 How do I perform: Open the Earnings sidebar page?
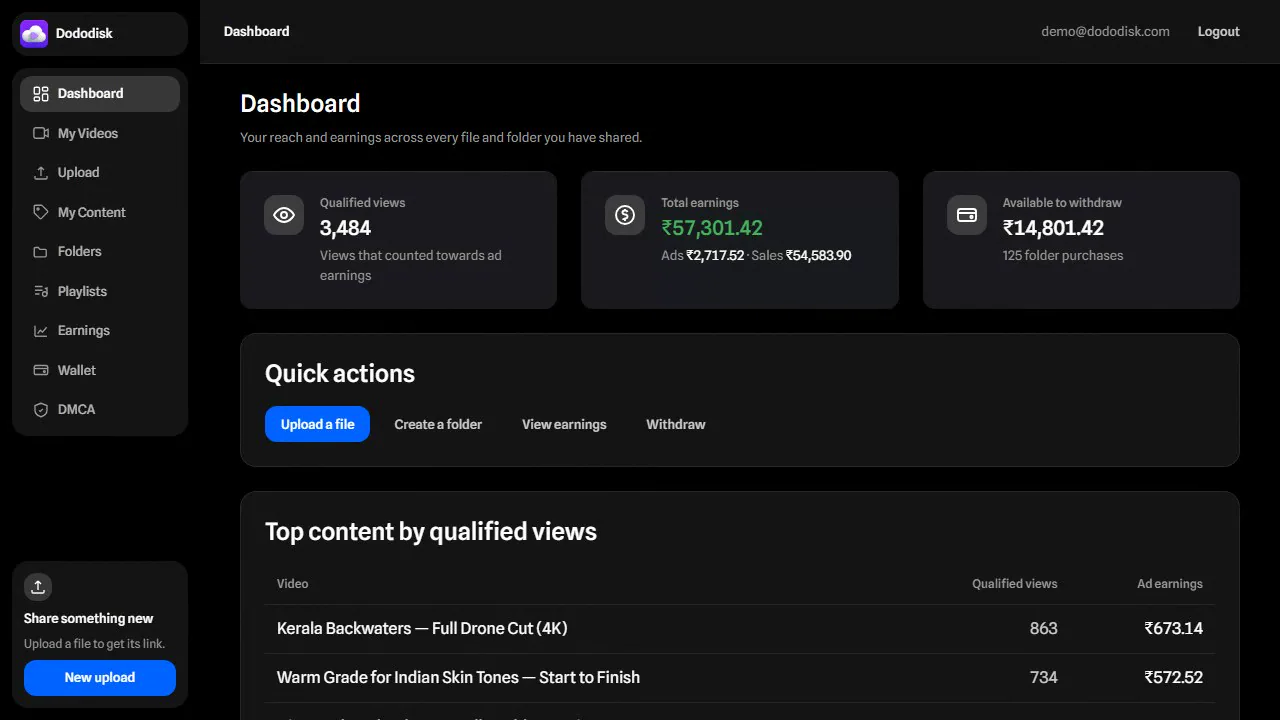pos(100,331)
